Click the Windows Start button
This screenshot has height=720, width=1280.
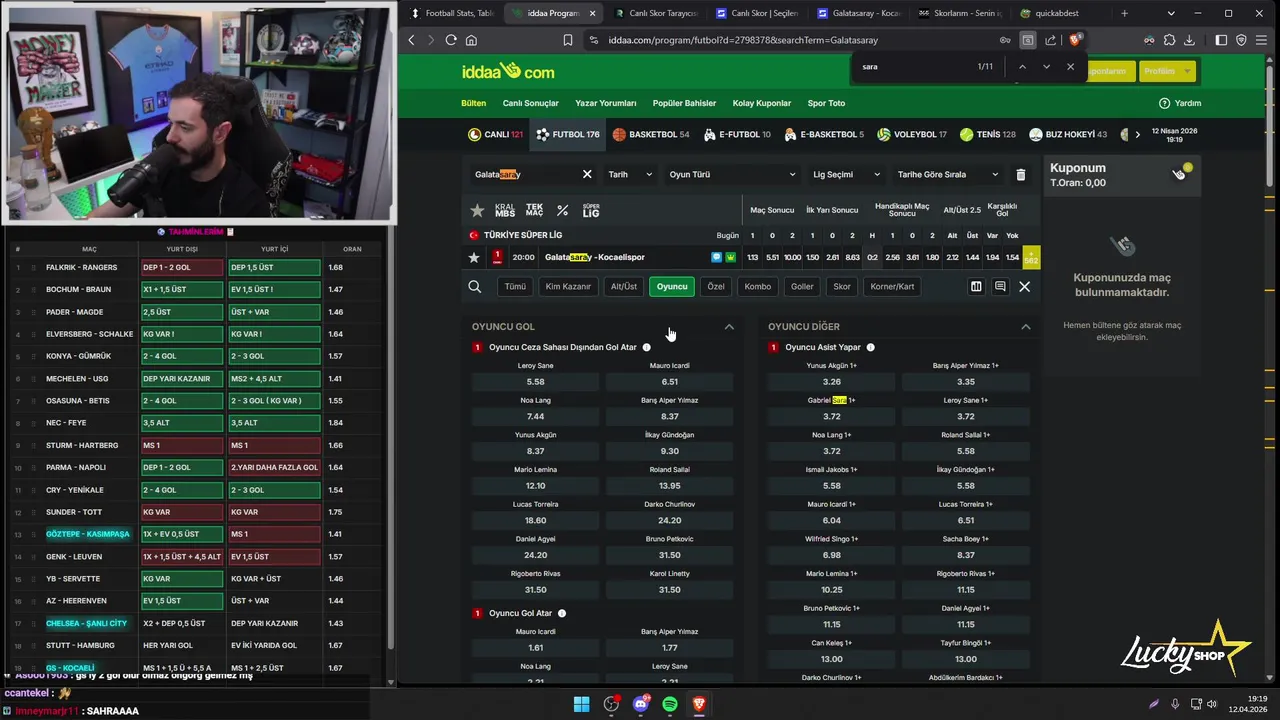coord(581,704)
